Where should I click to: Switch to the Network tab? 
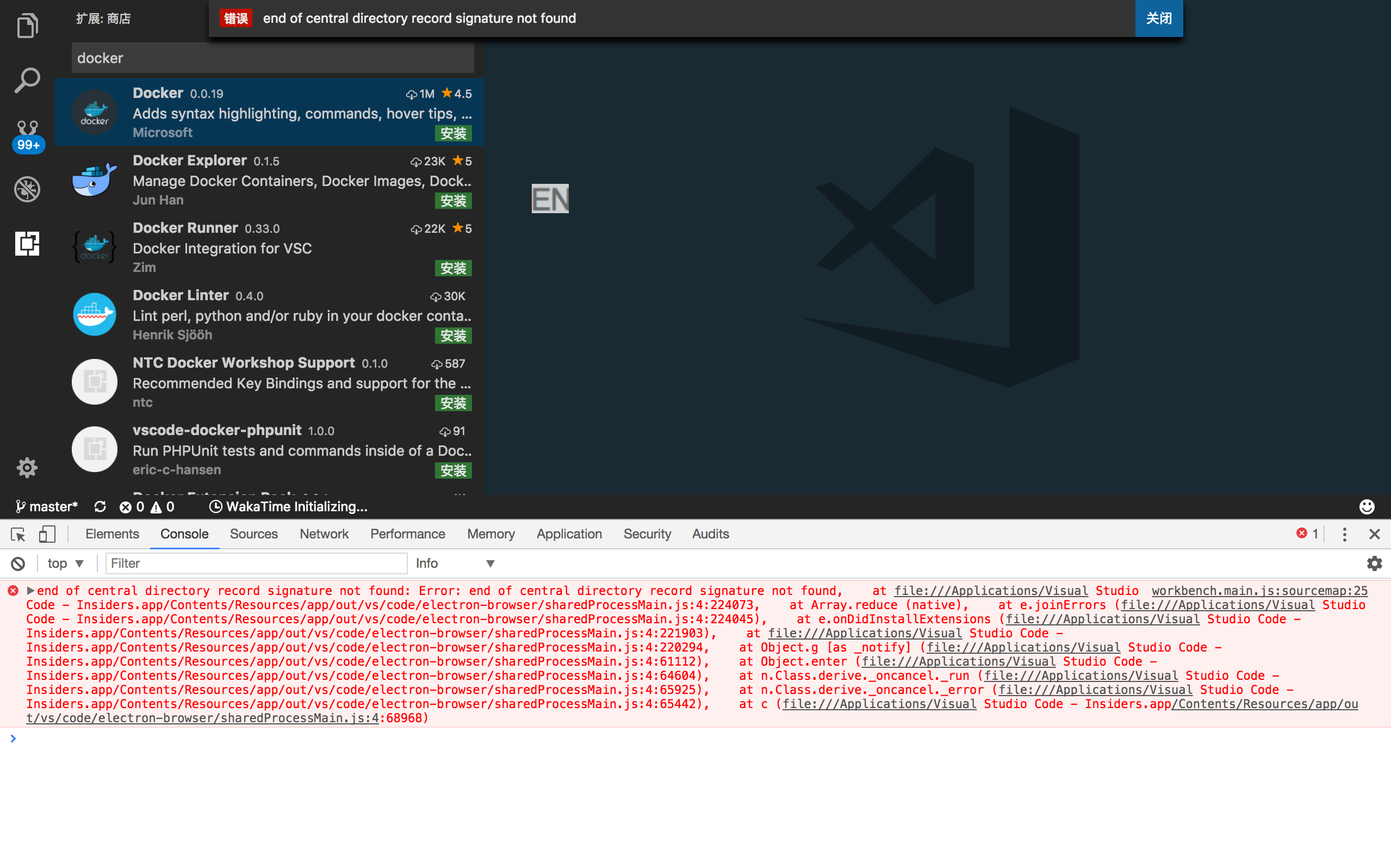[x=324, y=534]
